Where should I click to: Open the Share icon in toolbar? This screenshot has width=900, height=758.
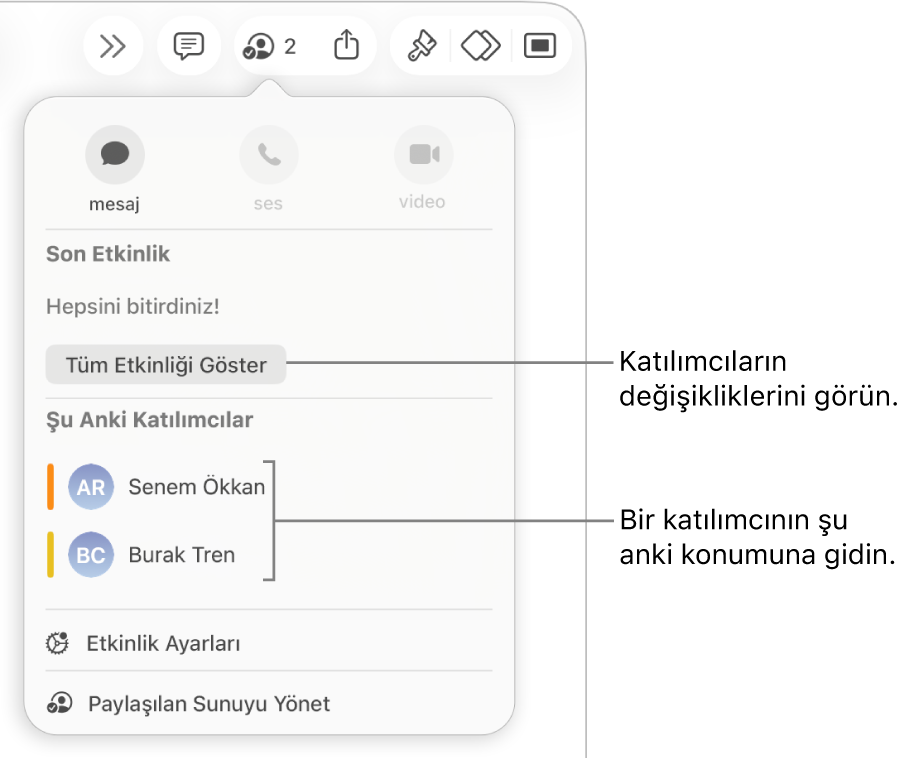(x=347, y=45)
